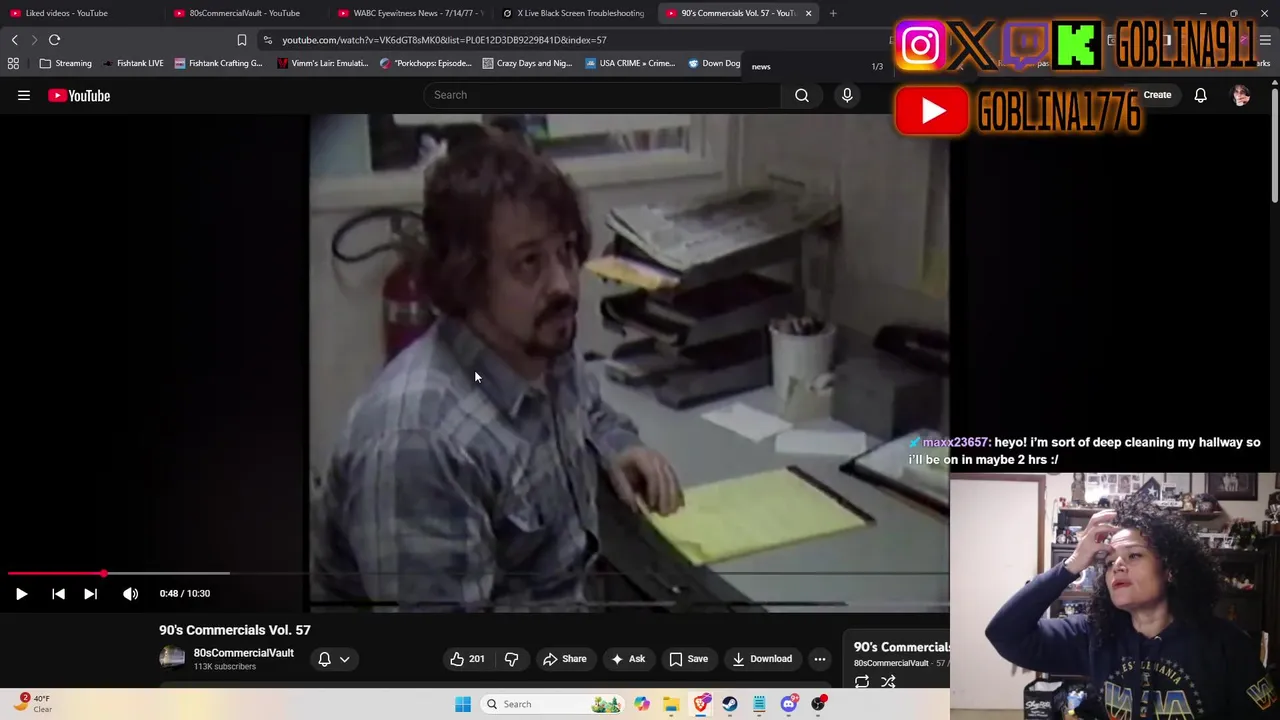Switch to Liked videos tab

tap(80, 13)
